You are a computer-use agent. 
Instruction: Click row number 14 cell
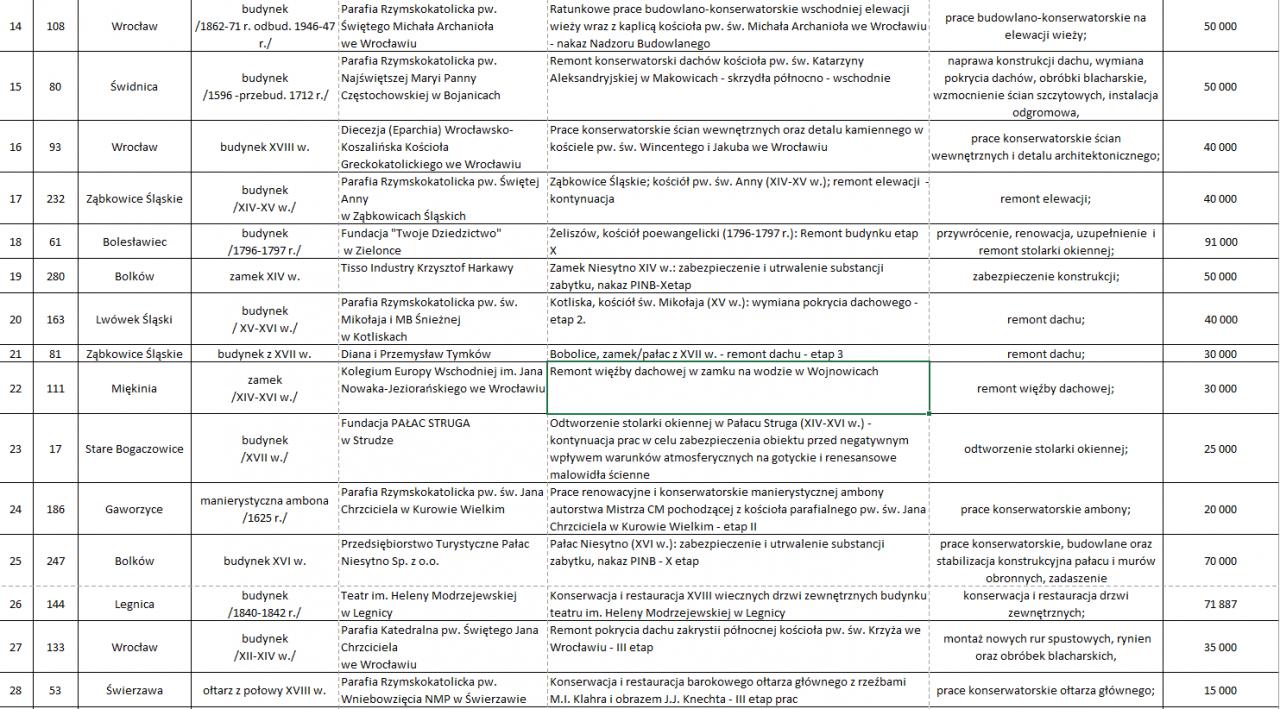pos(17,26)
